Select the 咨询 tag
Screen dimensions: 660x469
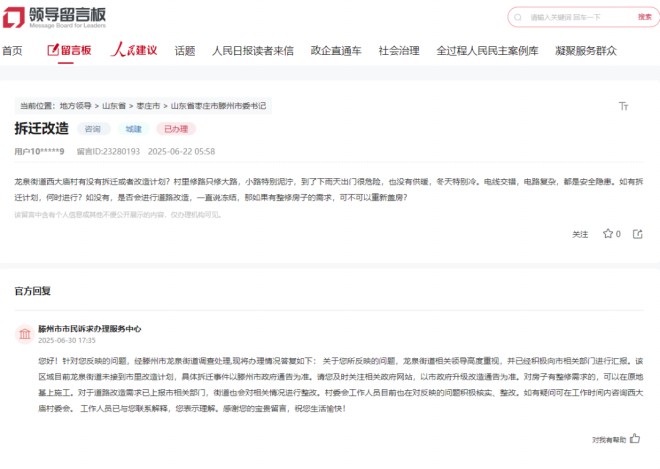[93, 129]
